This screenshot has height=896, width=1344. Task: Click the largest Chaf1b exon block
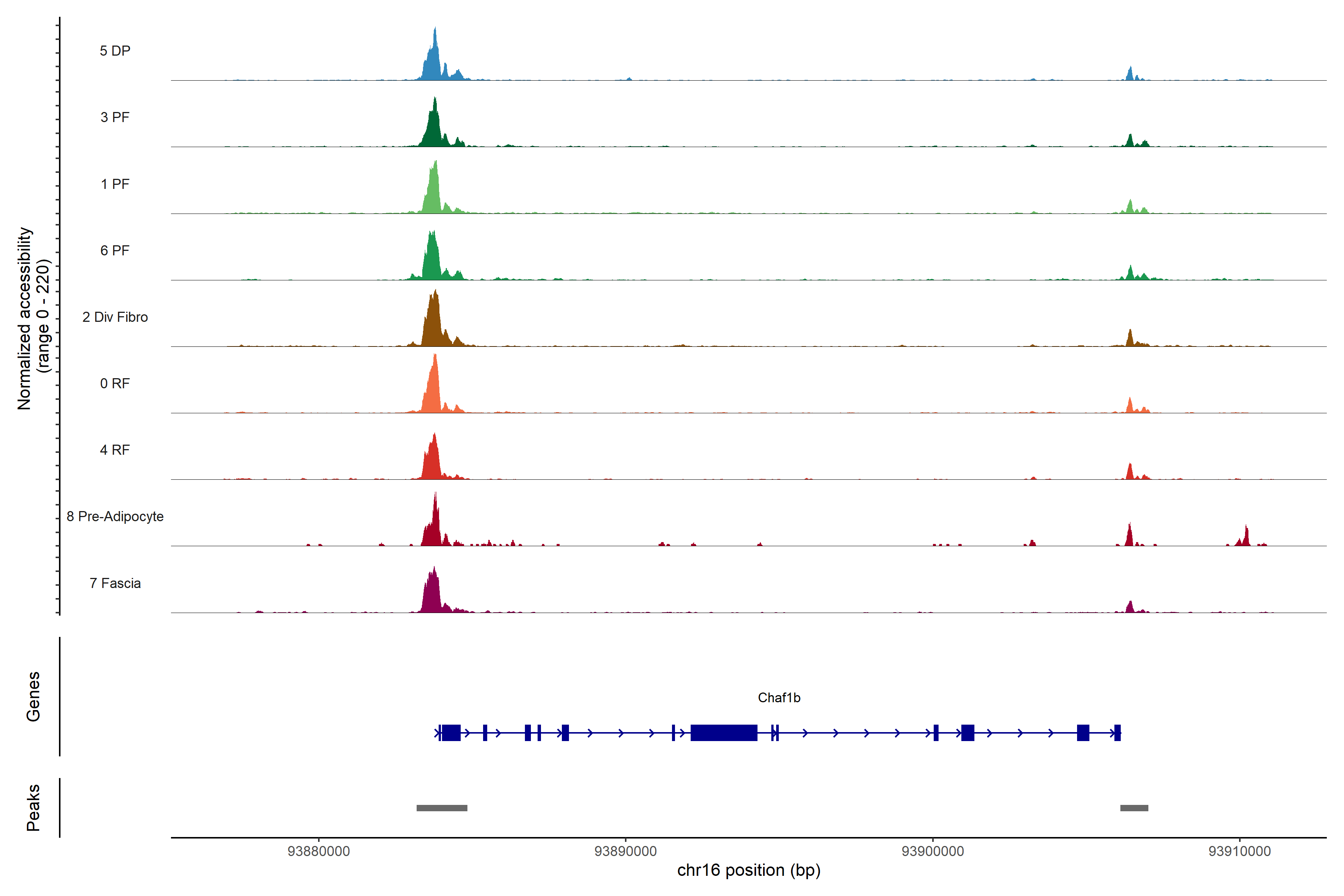pos(724,732)
